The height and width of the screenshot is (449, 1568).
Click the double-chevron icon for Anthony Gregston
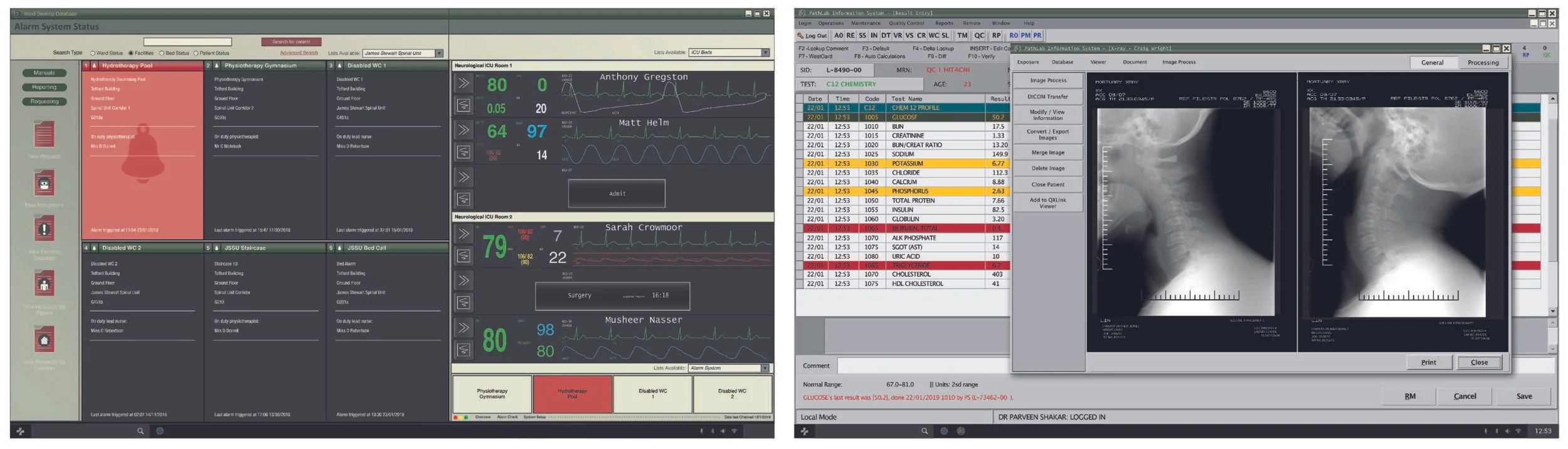pyautogui.click(x=464, y=83)
